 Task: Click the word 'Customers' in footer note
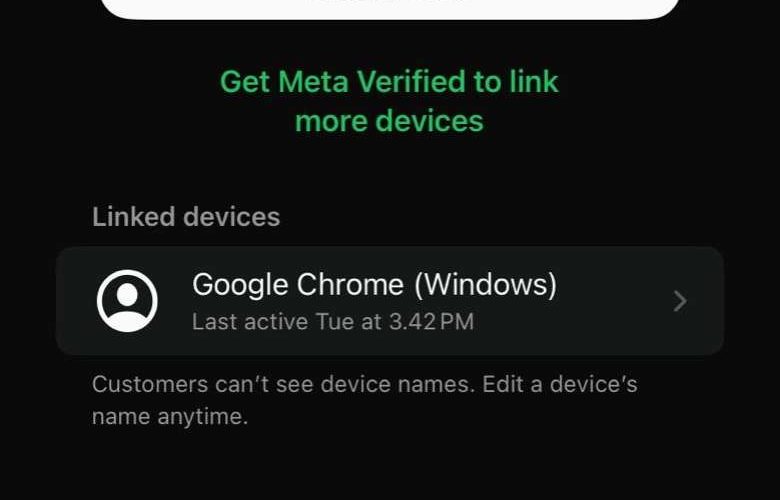tap(150, 384)
